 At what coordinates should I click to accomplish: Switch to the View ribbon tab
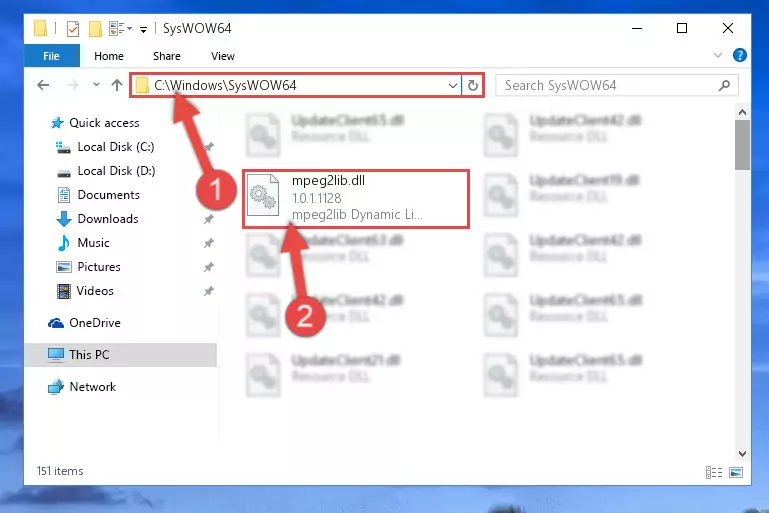click(x=223, y=56)
